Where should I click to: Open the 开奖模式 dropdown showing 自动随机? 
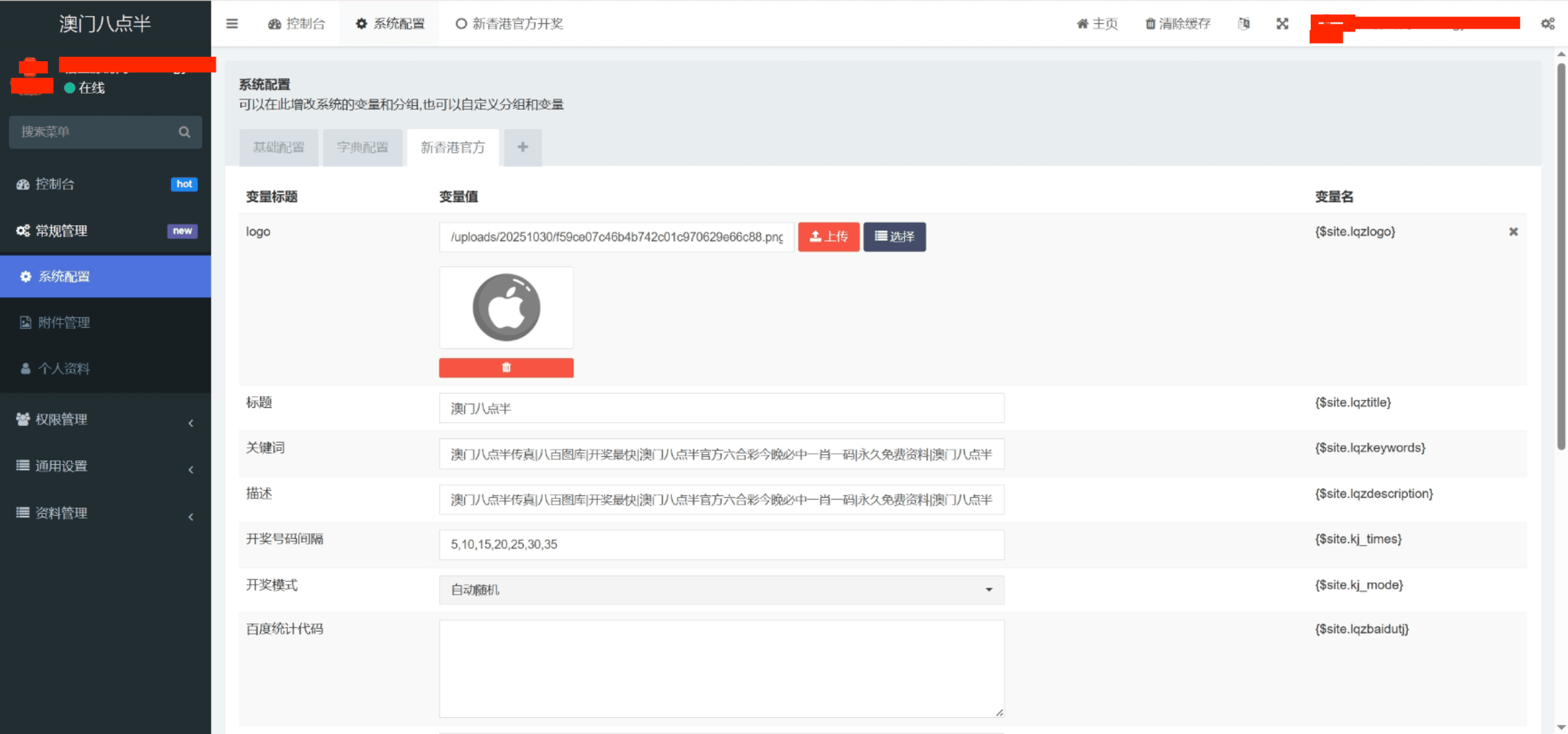721,590
